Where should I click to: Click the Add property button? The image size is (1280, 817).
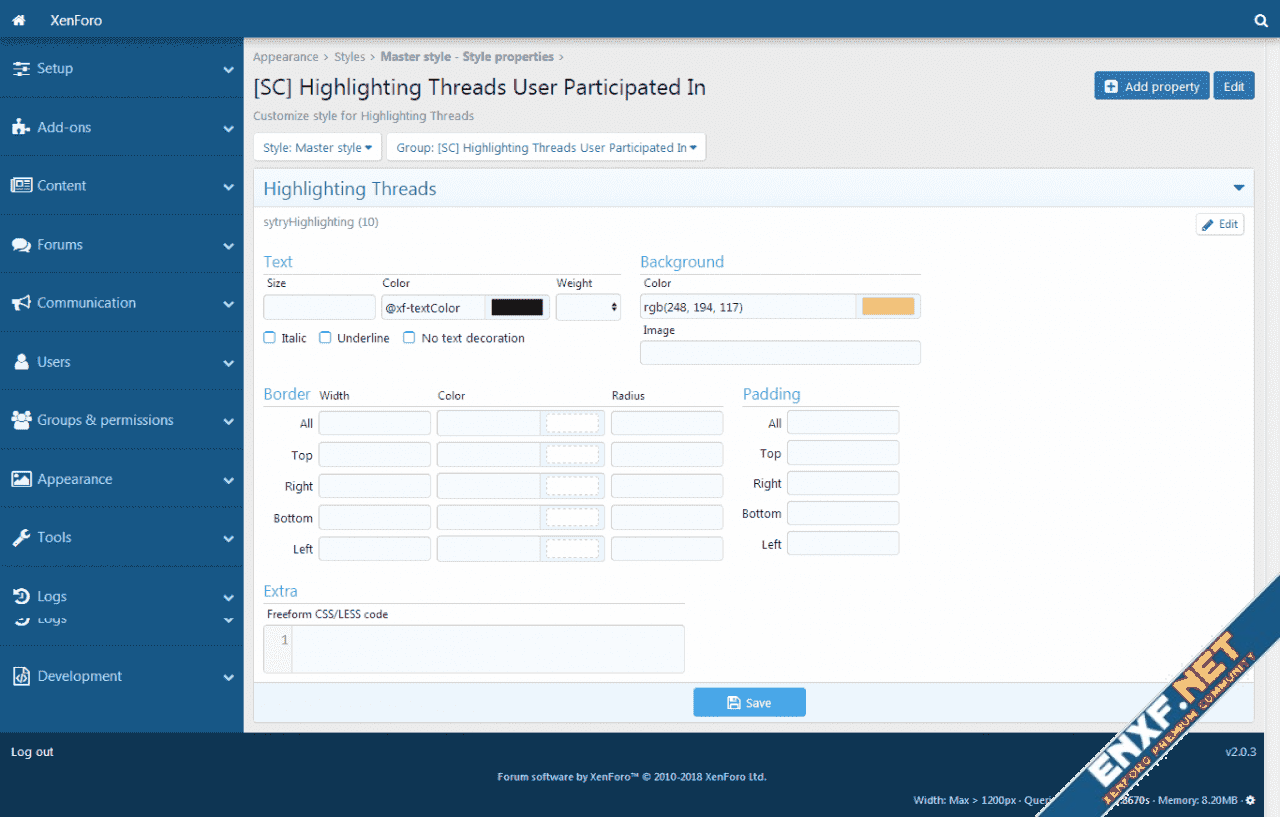click(x=1151, y=87)
